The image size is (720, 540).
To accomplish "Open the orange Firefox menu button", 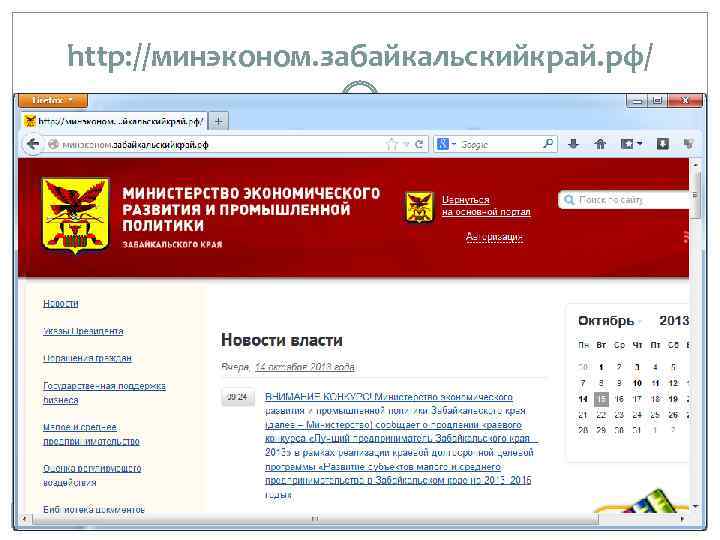I will click(x=53, y=100).
